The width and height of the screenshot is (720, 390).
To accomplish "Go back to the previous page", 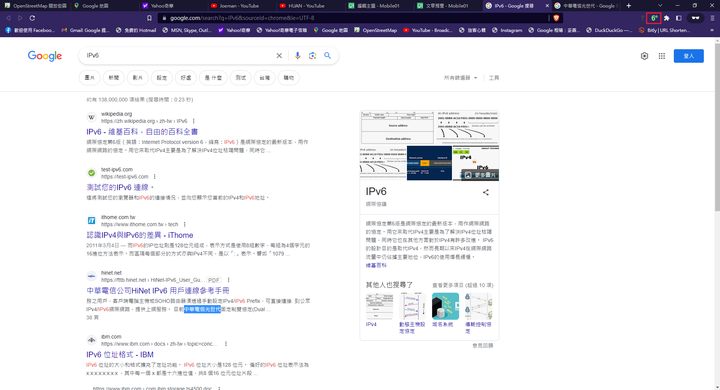I will pos(8,18).
